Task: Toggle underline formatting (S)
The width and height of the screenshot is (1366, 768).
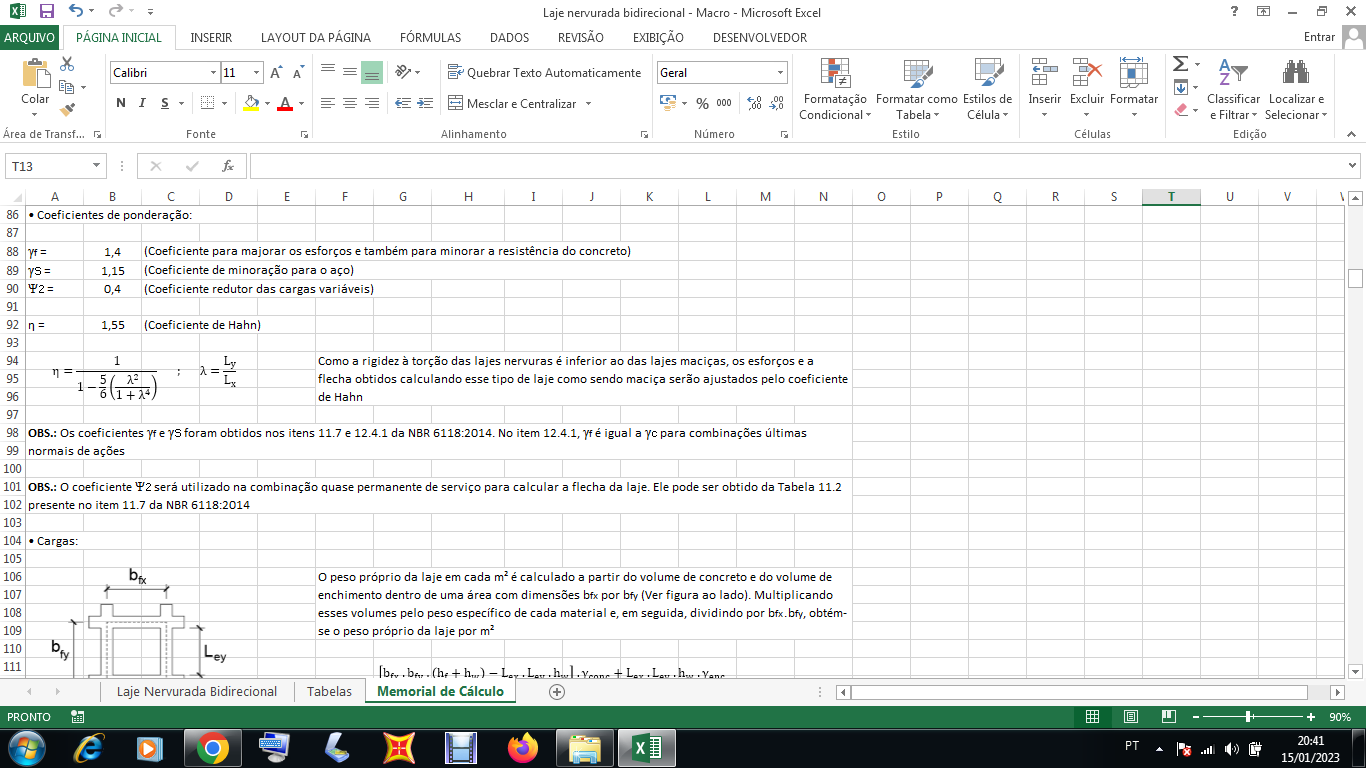Action: 165,103
